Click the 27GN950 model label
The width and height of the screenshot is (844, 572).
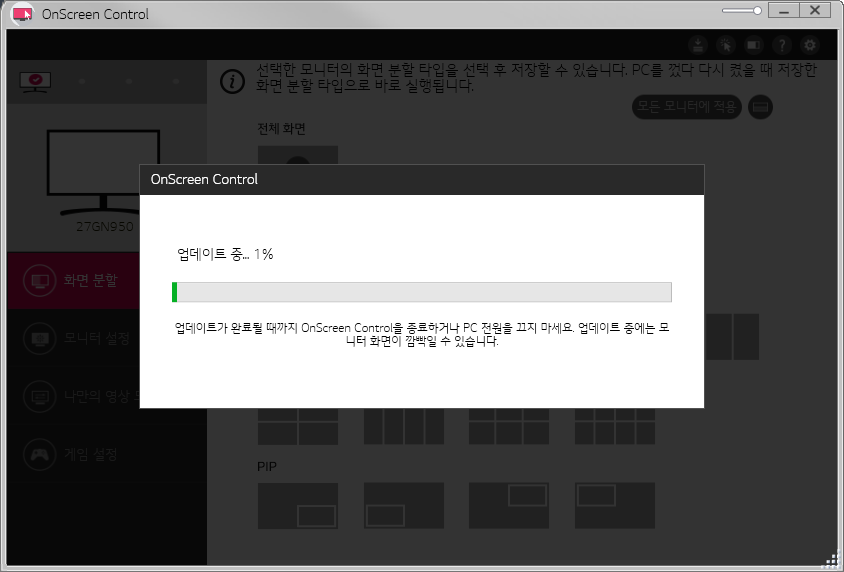[x=104, y=227]
